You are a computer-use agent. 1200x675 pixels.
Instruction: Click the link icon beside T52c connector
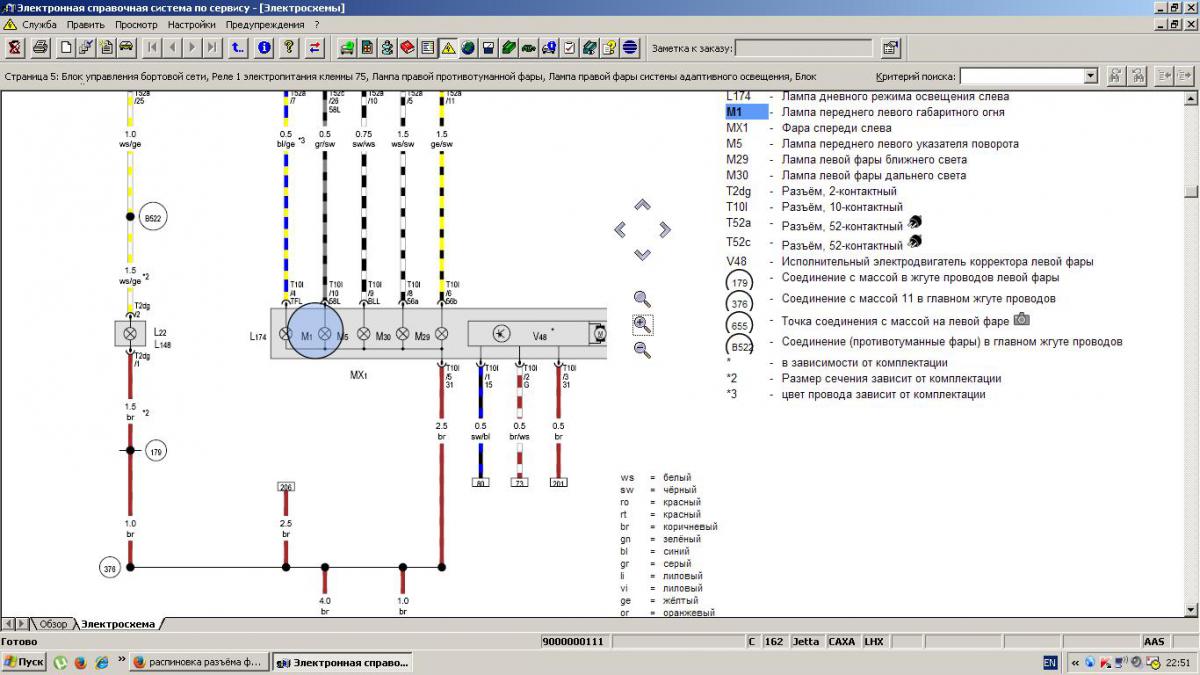(x=914, y=241)
